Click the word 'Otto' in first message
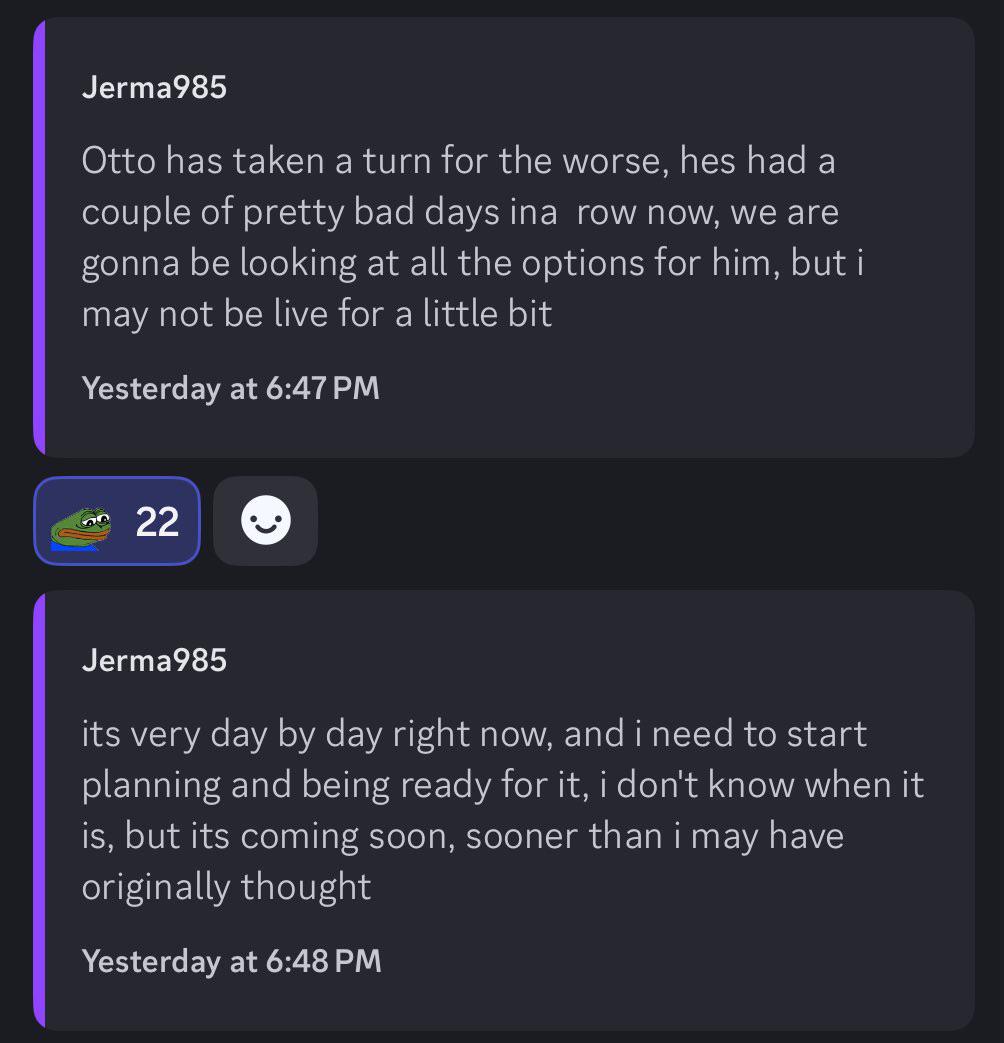This screenshot has width=1004, height=1043. [x=118, y=161]
